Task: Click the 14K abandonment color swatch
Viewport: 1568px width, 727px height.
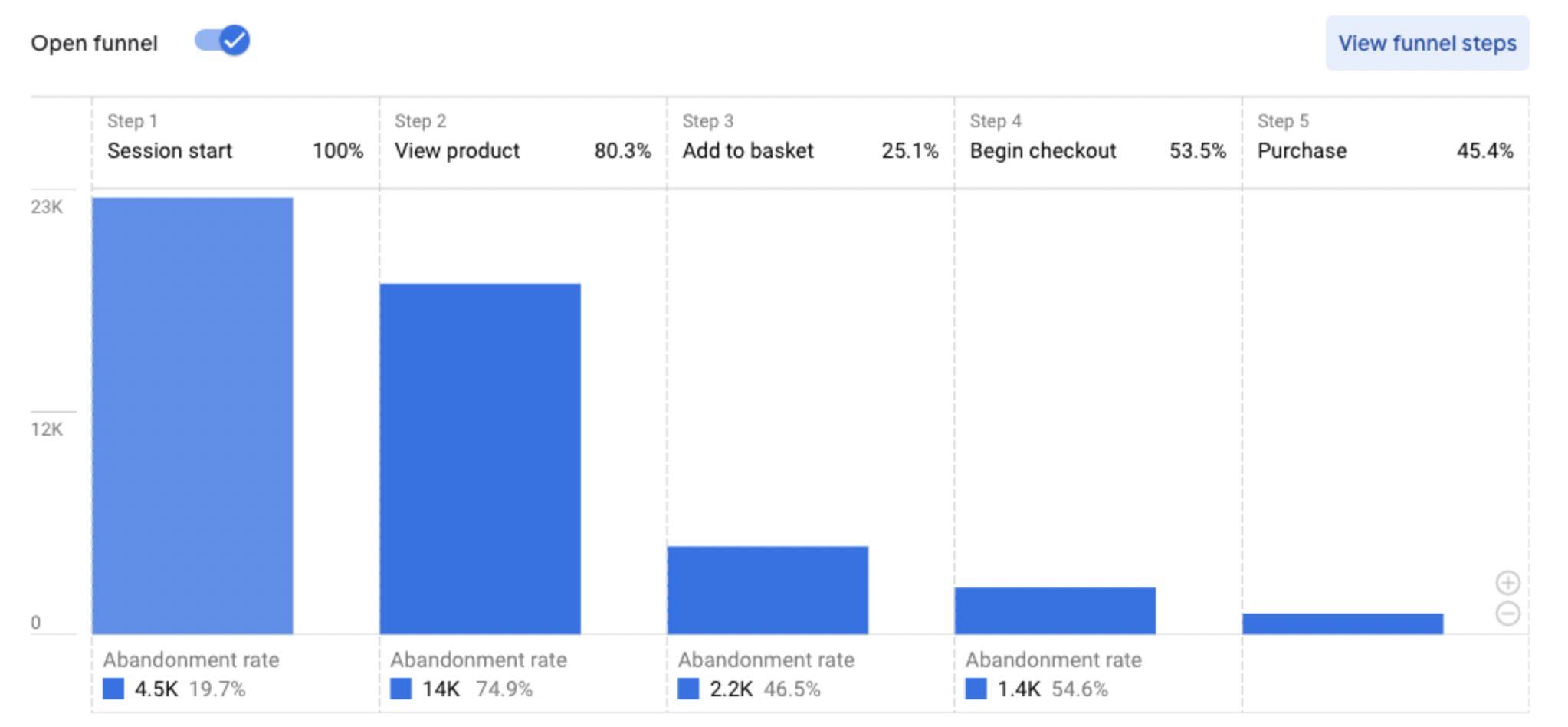Action: click(401, 689)
